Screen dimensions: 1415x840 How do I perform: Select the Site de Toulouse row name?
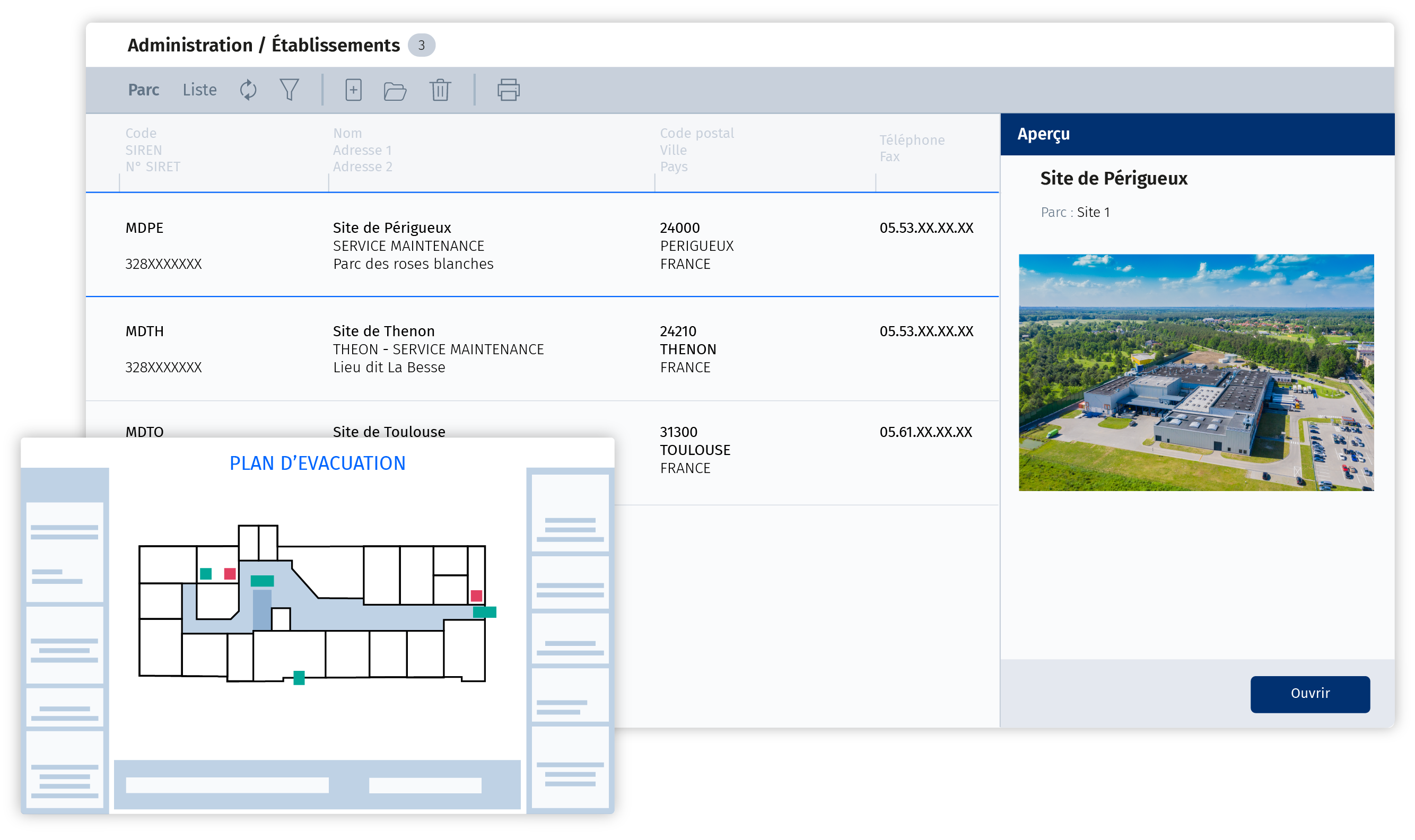tap(389, 432)
